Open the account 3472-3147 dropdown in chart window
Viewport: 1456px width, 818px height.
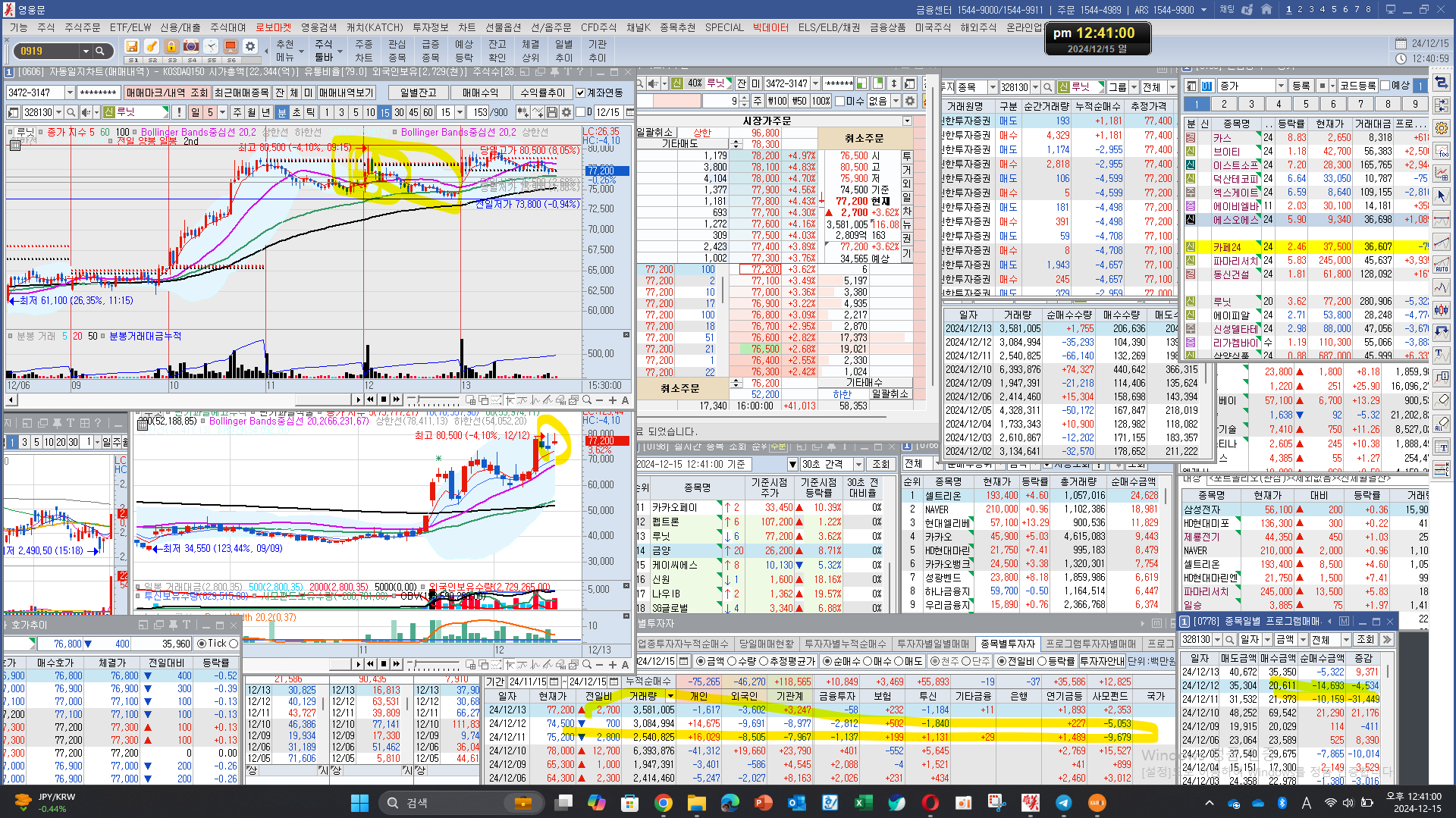70,92
